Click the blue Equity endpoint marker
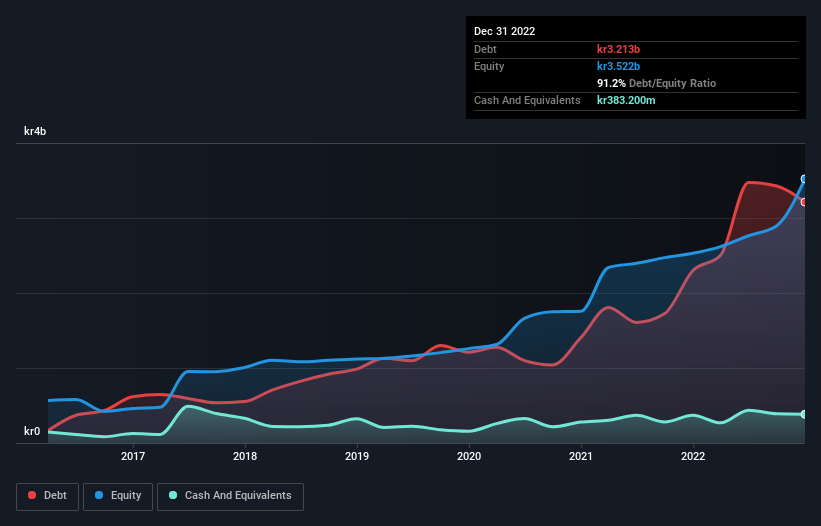The image size is (821, 526). point(804,179)
